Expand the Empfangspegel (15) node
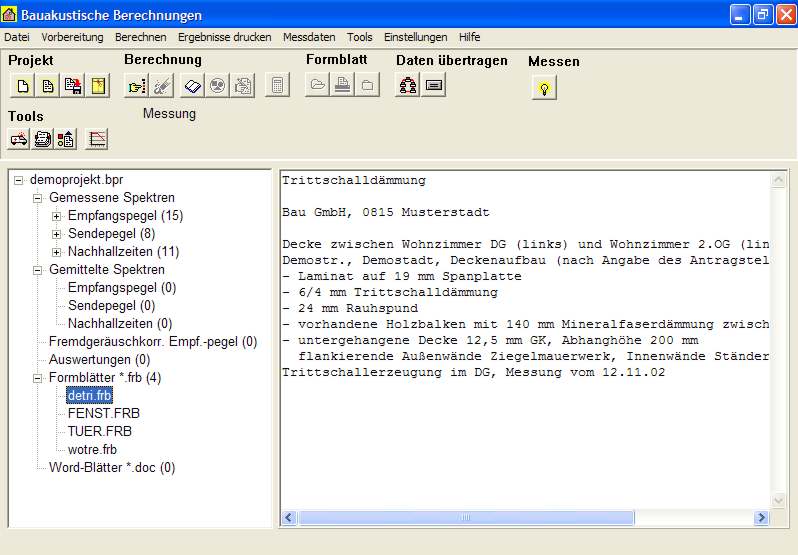Screen dimensions: 798x555 pyautogui.click(x=56, y=216)
